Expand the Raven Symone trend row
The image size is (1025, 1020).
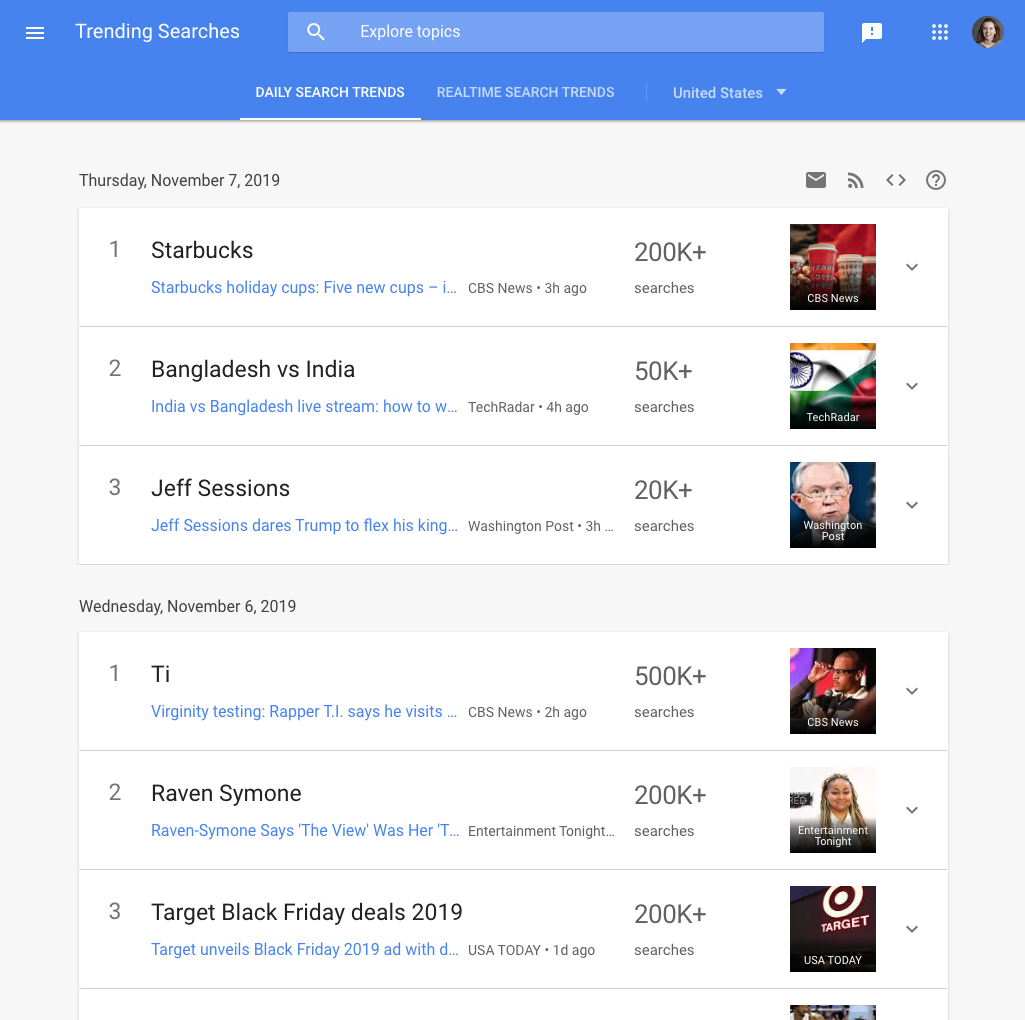click(x=912, y=809)
